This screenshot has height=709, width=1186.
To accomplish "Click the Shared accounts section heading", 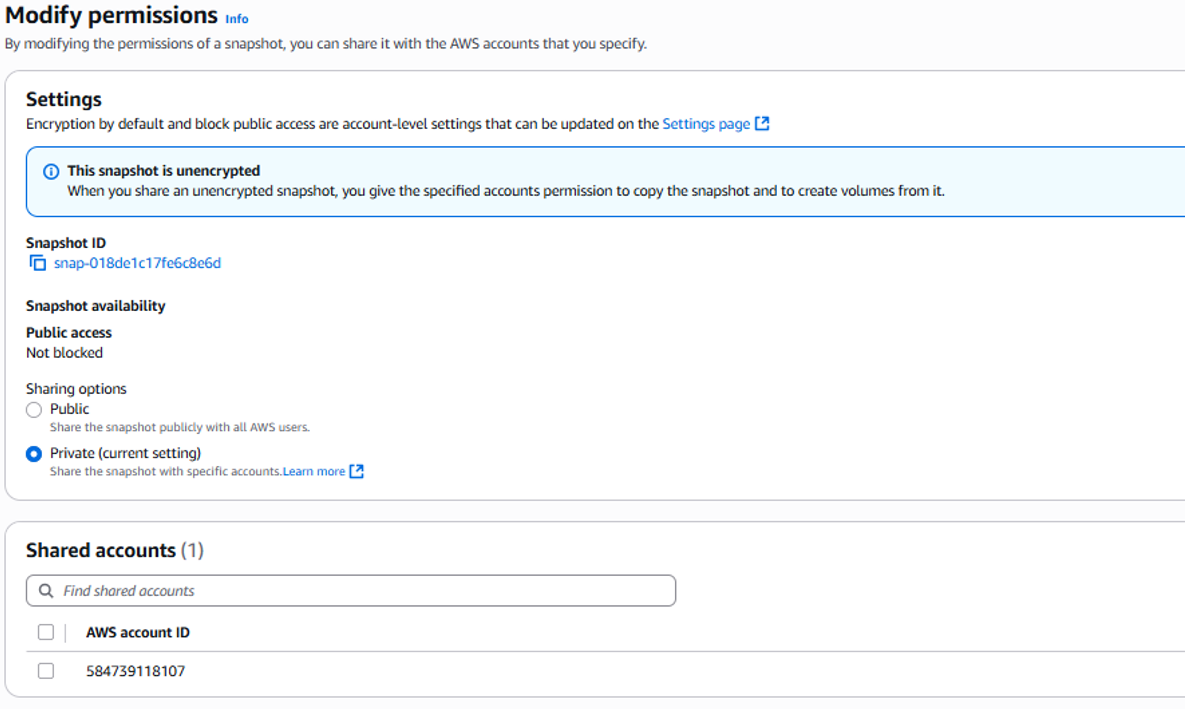I will click(101, 550).
